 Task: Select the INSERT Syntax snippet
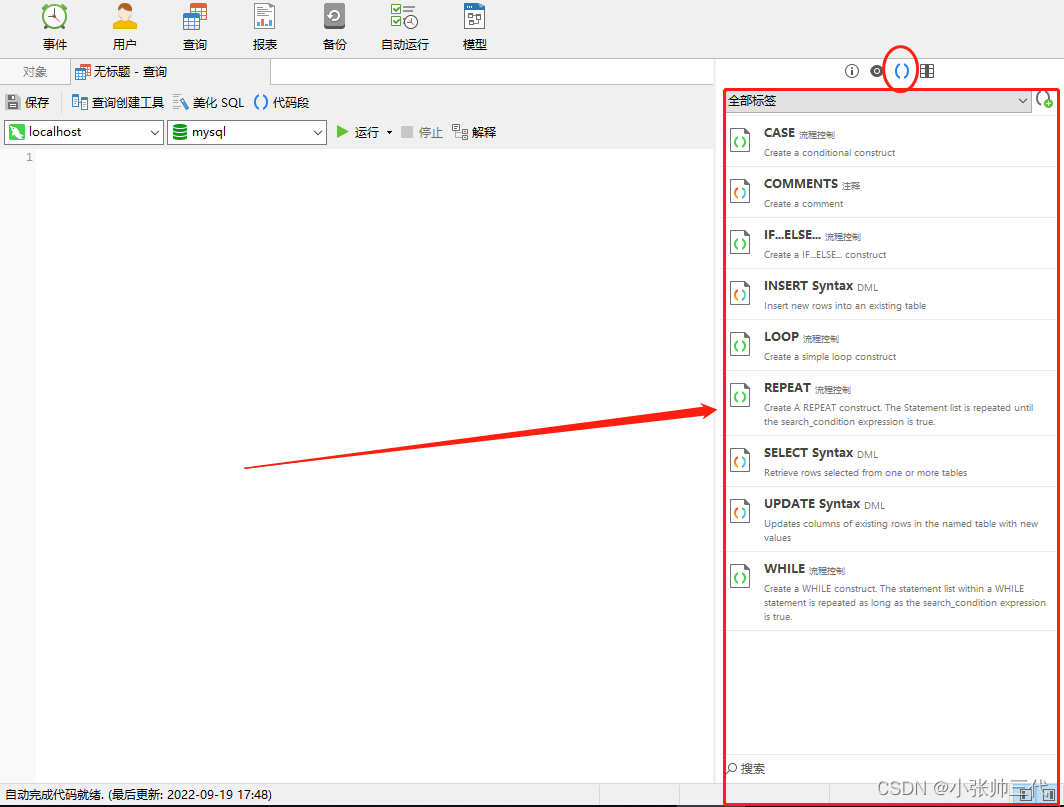(x=892, y=294)
